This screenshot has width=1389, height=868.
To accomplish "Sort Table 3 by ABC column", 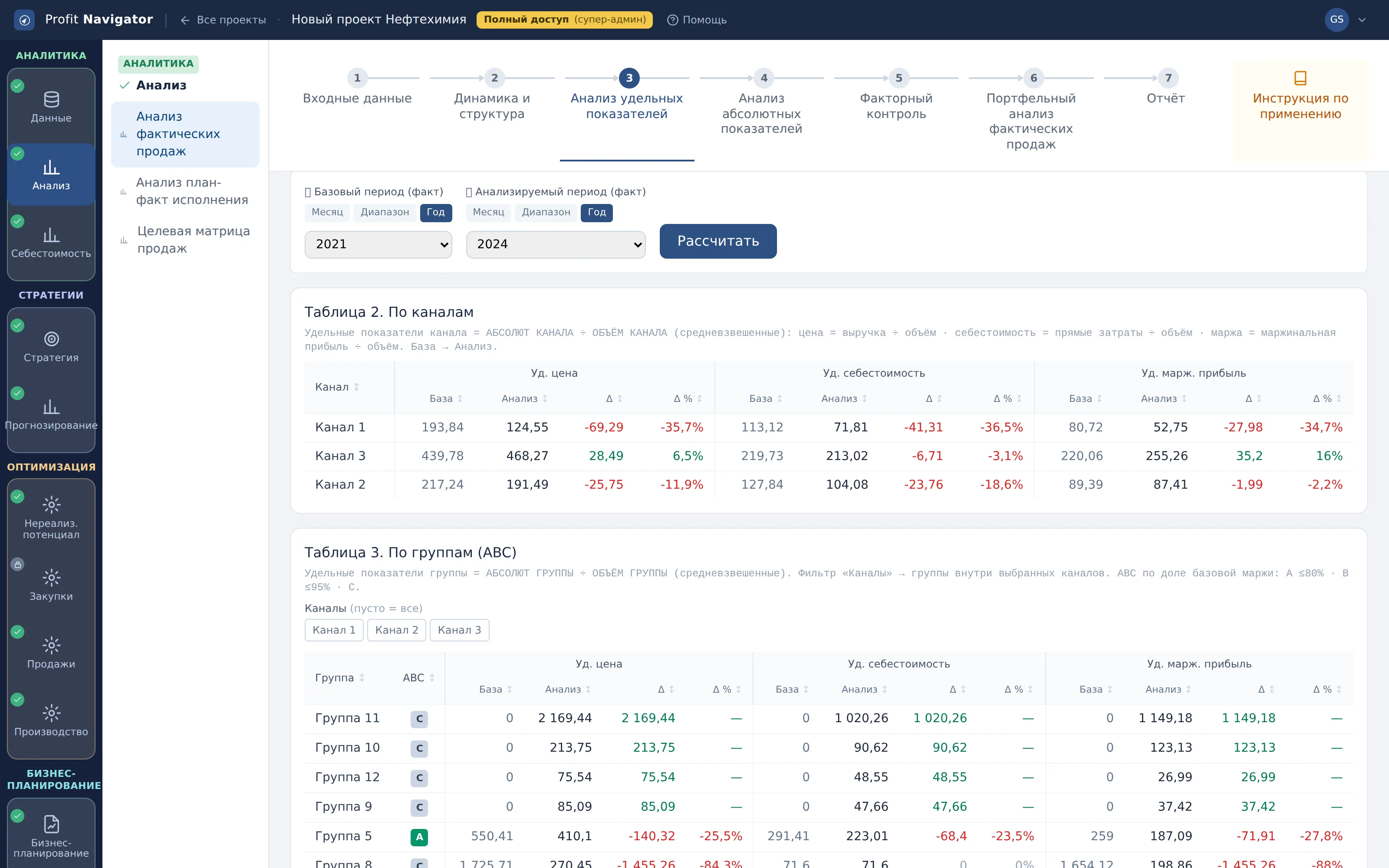I will (418, 677).
